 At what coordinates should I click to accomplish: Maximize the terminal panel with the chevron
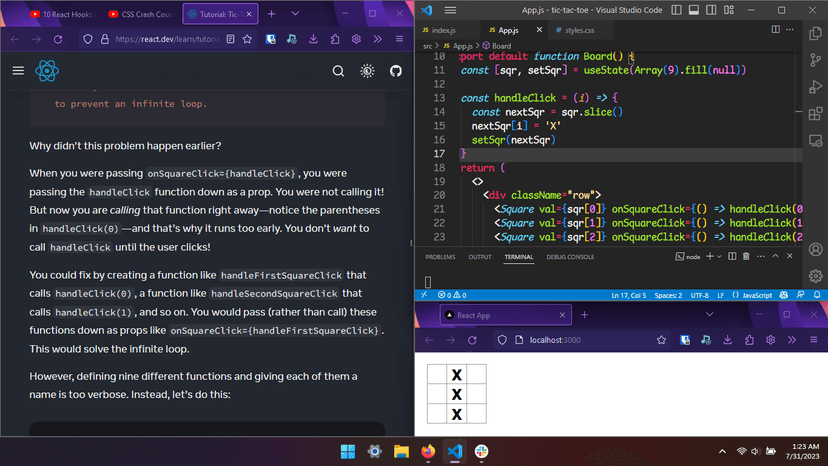click(776, 257)
